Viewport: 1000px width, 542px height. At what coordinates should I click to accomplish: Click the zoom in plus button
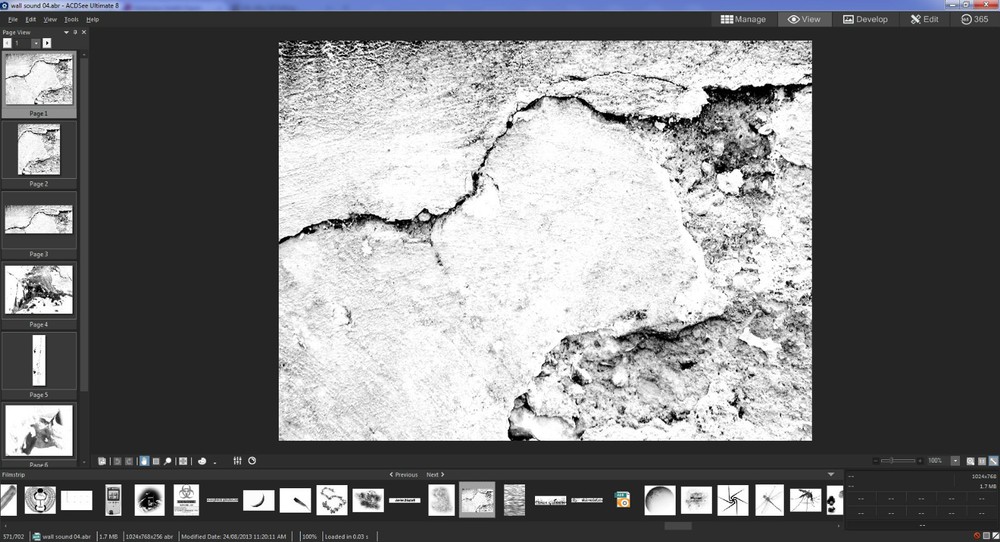pyautogui.click(x=920, y=461)
